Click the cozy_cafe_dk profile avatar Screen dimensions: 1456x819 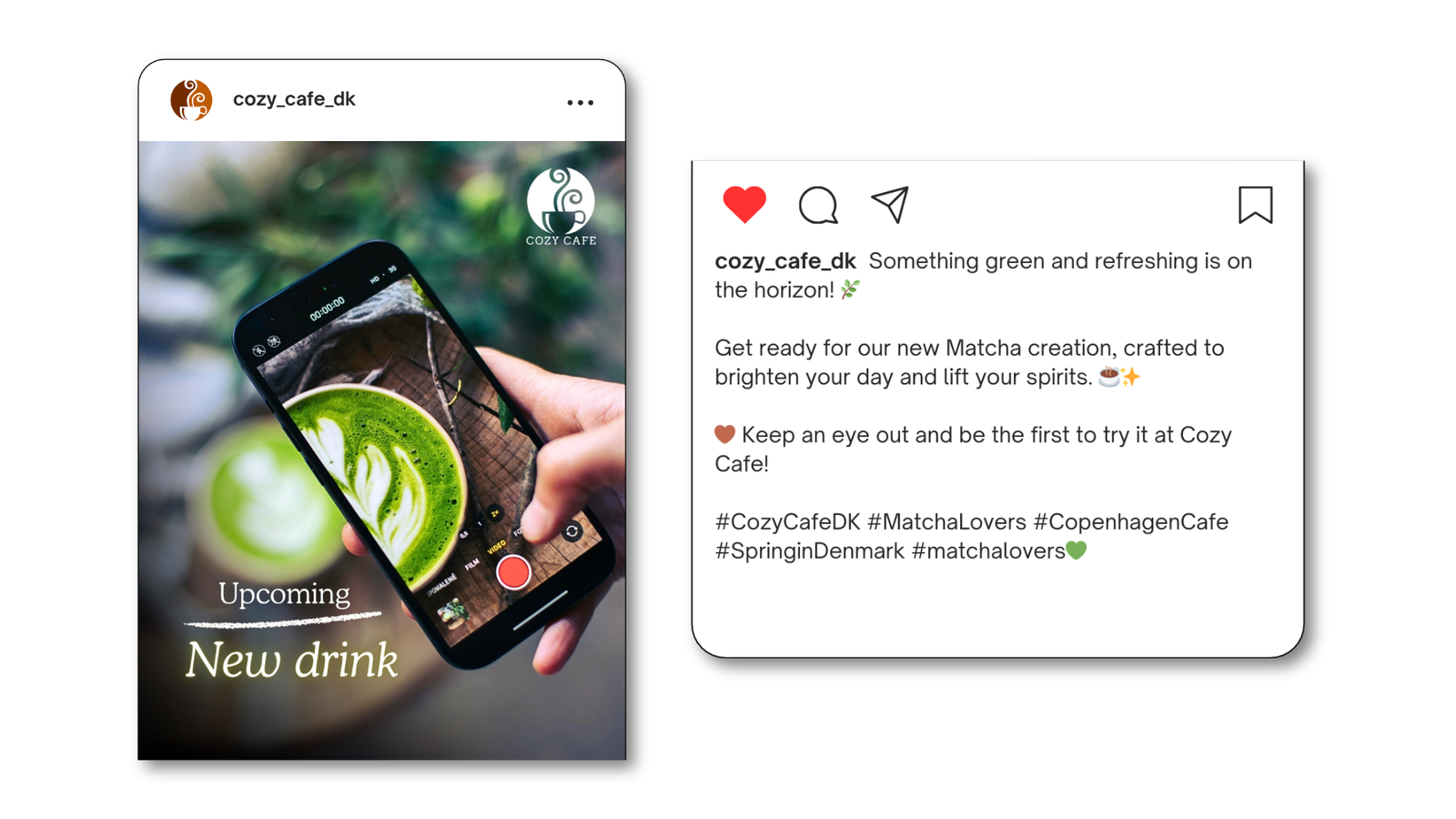pyautogui.click(x=191, y=100)
